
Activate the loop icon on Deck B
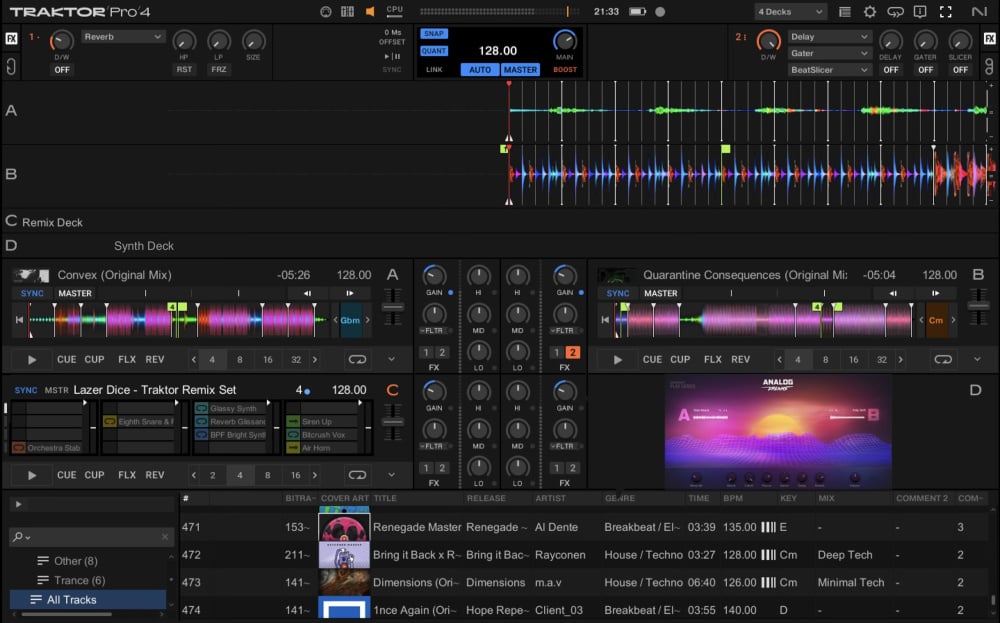(x=942, y=360)
